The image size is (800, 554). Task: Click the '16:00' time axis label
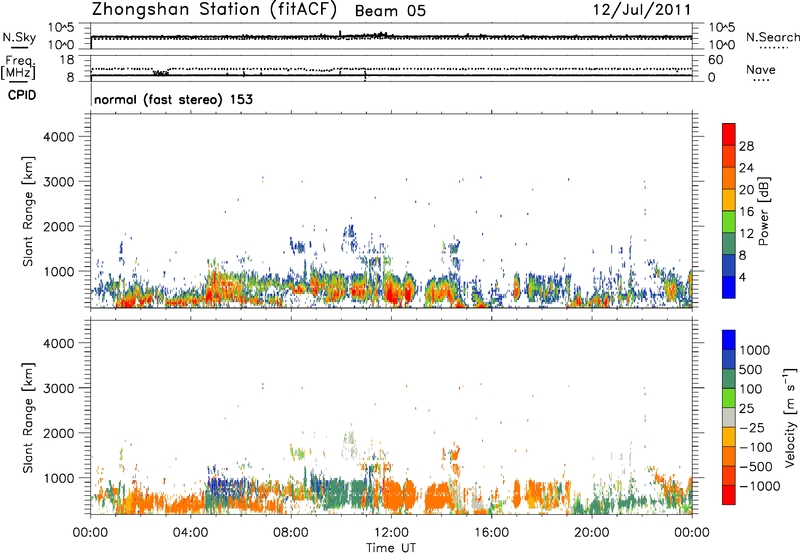[x=491, y=533]
